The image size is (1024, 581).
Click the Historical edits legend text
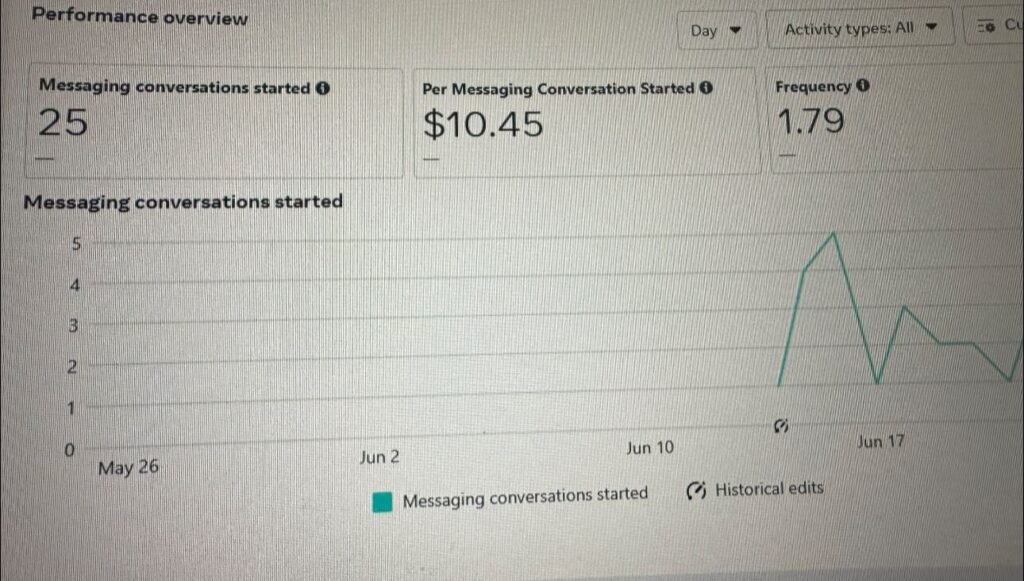click(769, 489)
